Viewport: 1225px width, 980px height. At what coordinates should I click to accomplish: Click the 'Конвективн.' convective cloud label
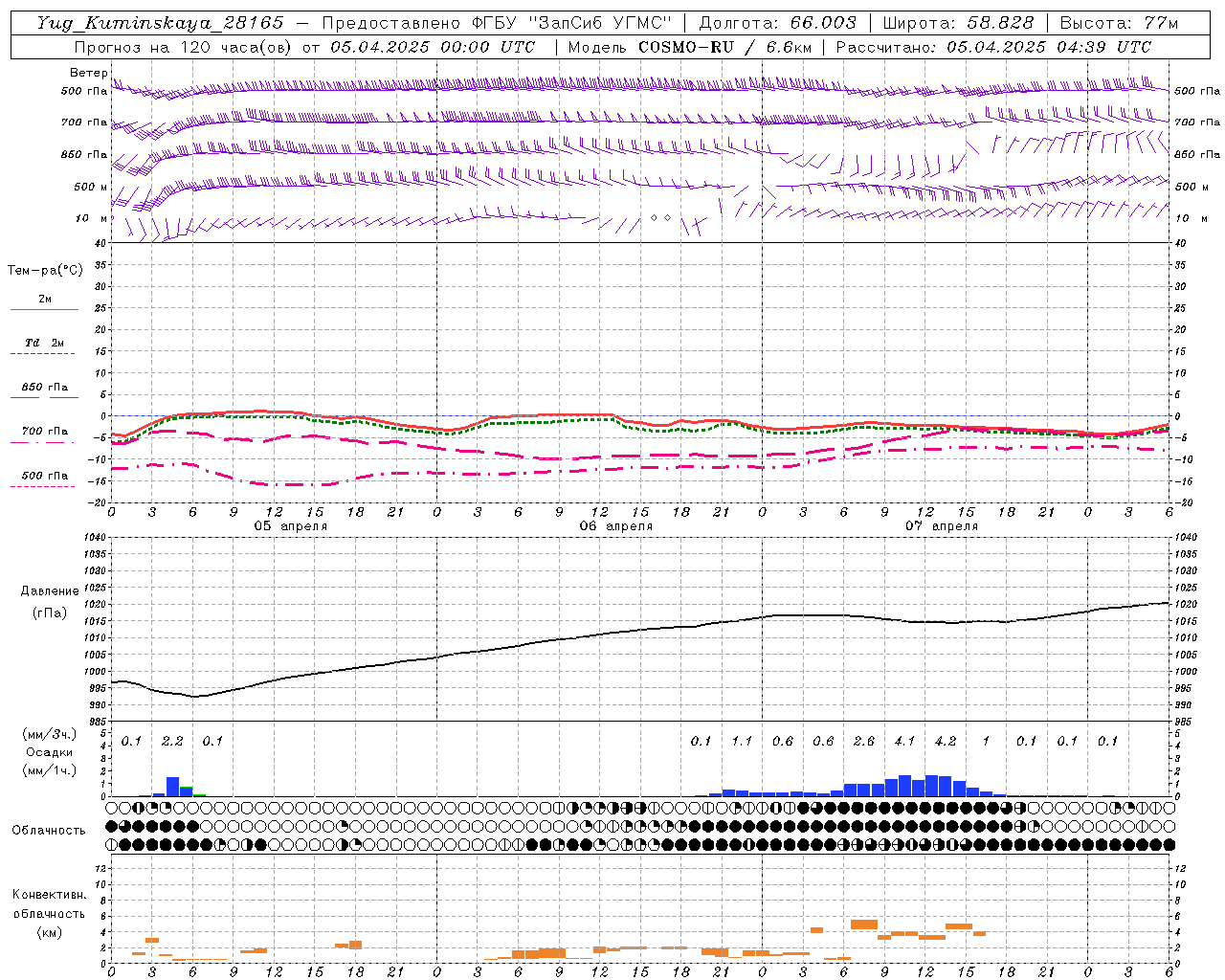[49, 895]
